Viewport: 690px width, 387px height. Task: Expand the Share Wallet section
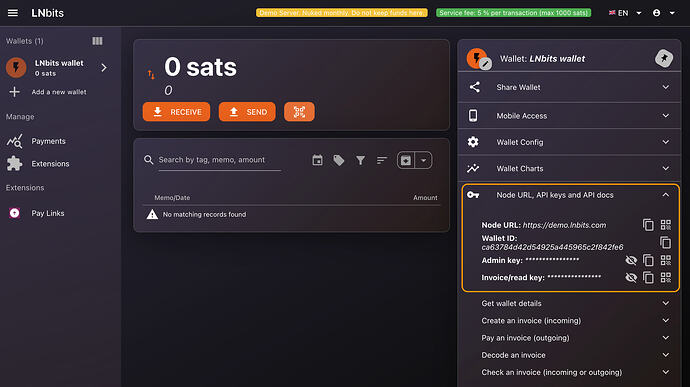(569, 87)
